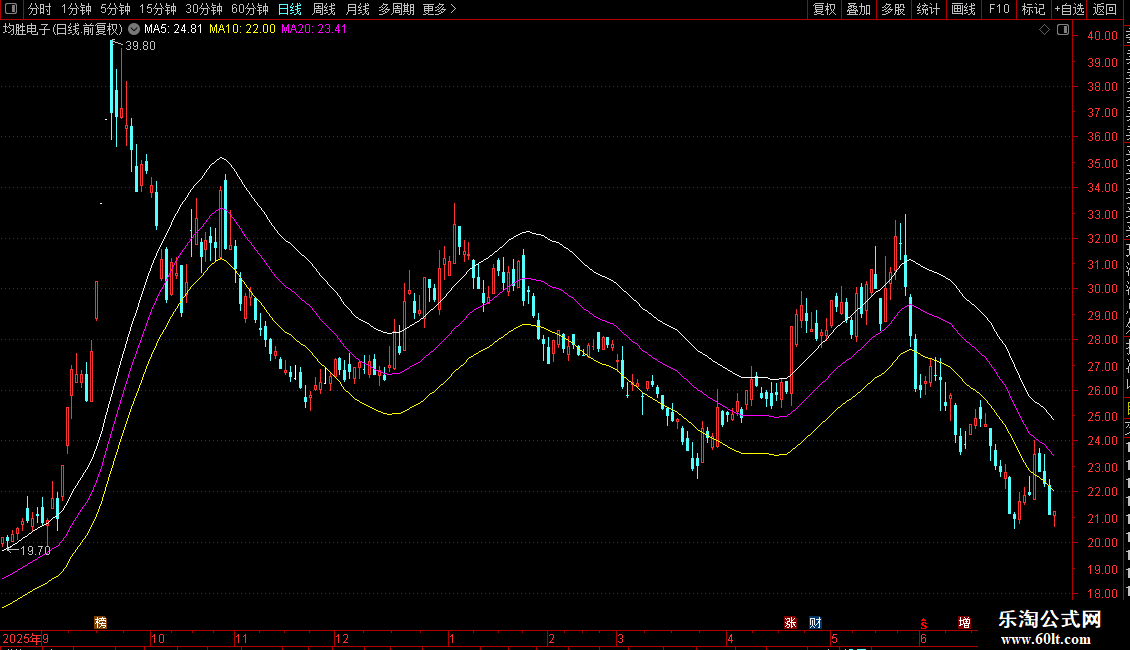Select the 月线 monthly chart tab
This screenshot has height=650, width=1130.
coord(357,9)
